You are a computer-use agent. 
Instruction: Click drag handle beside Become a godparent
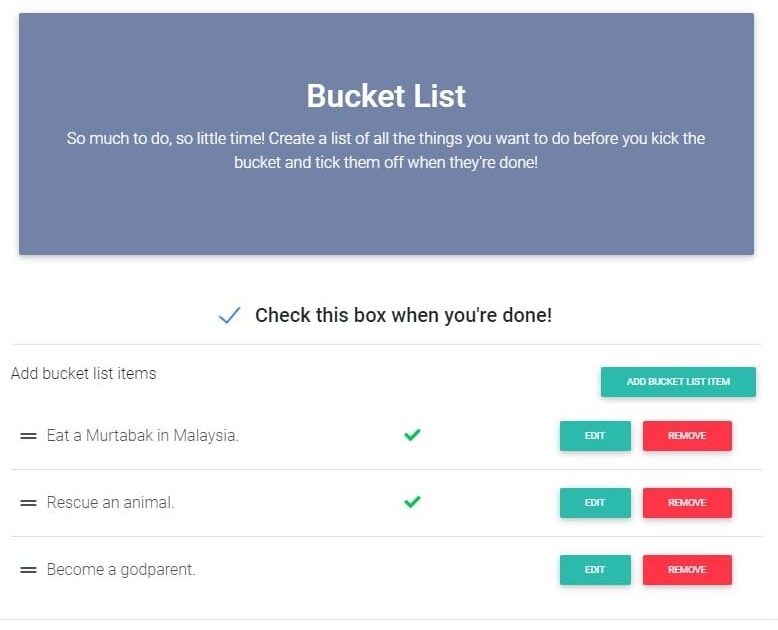point(28,570)
